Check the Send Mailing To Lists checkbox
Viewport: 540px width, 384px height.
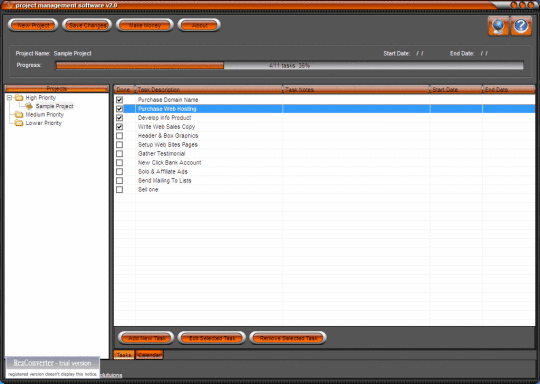click(x=120, y=180)
